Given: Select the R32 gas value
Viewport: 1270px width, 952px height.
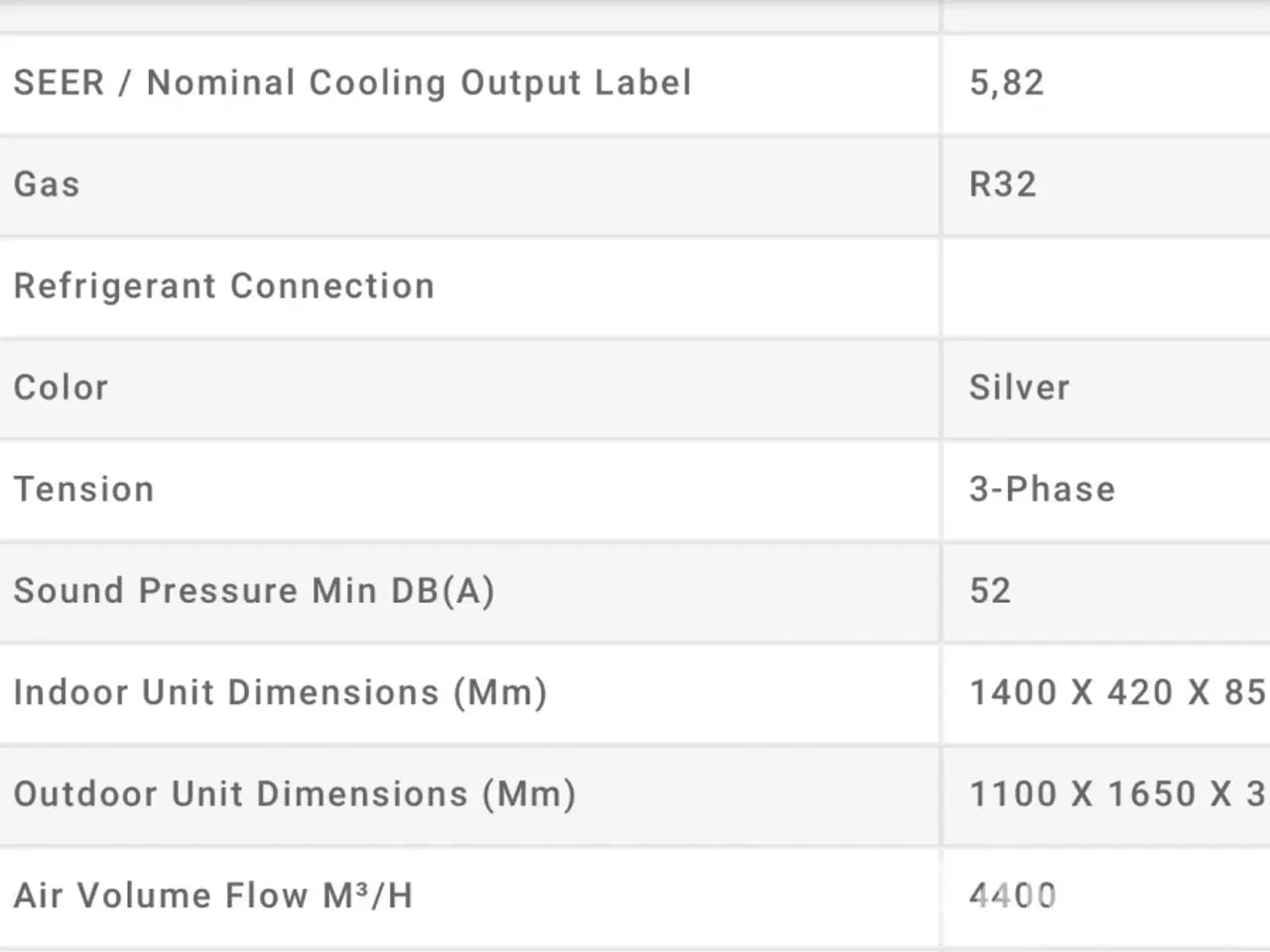Looking at the screenshot, I should tap(1002, 184).
